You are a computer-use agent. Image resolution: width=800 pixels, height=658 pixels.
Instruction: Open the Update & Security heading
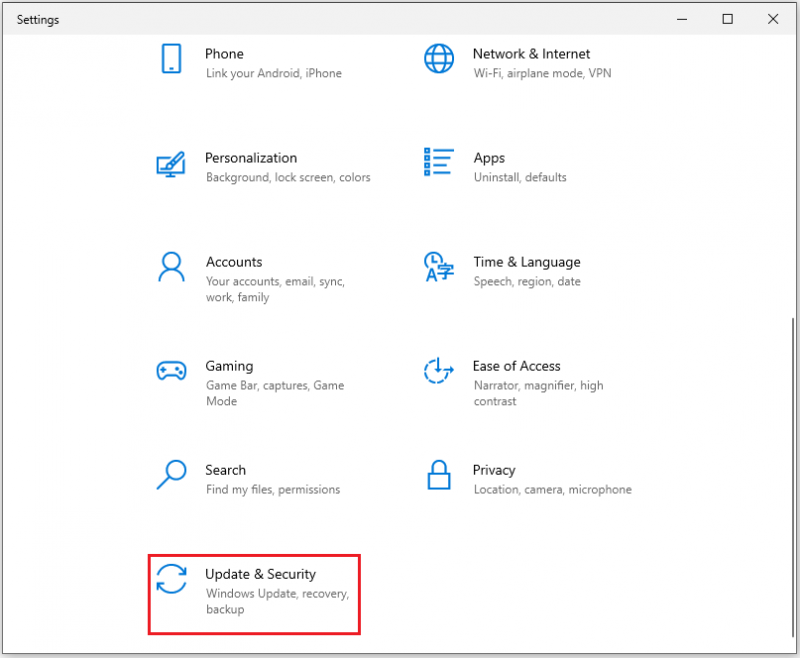click(260, 574)
